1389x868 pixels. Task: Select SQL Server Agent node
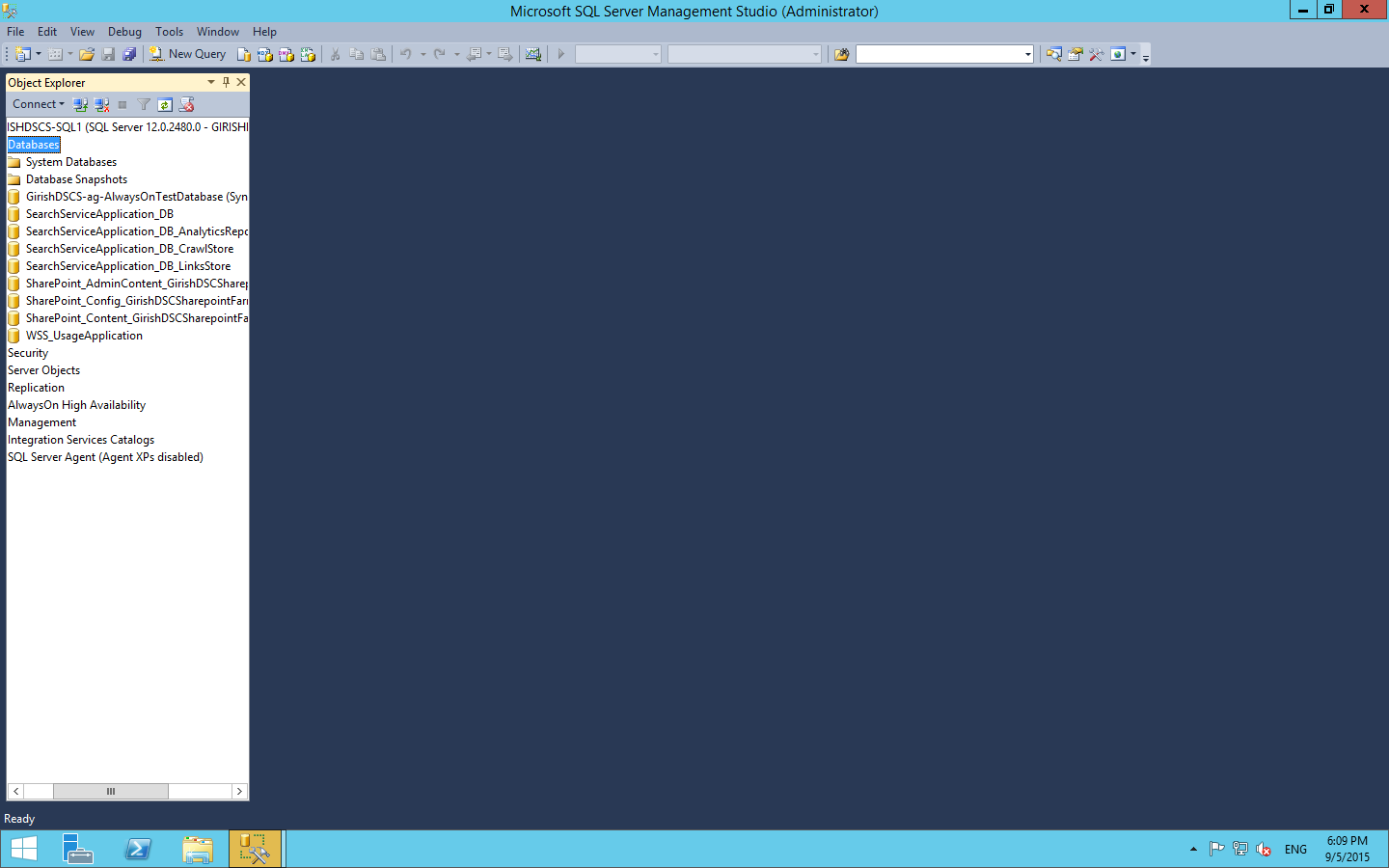click(x=105, y=457)
